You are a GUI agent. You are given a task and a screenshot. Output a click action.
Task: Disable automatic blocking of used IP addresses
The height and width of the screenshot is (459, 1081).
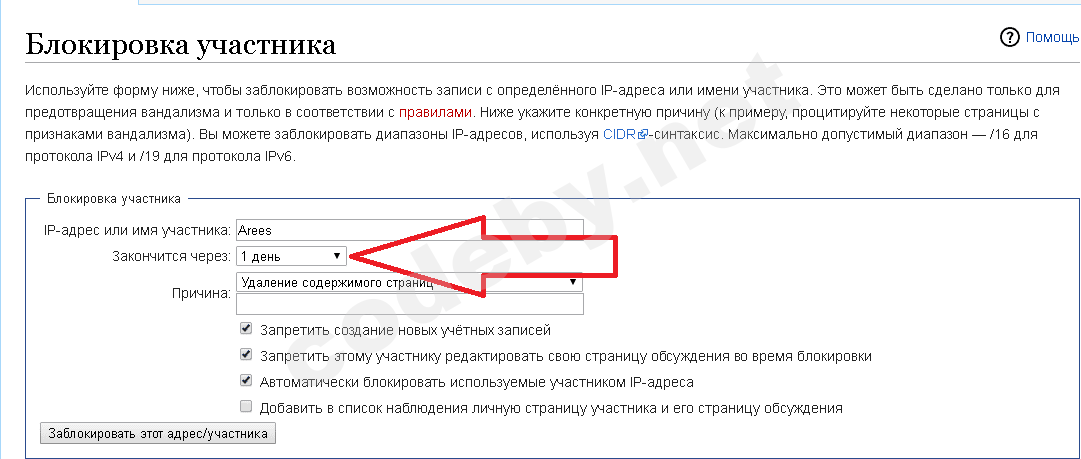[246, 381]
